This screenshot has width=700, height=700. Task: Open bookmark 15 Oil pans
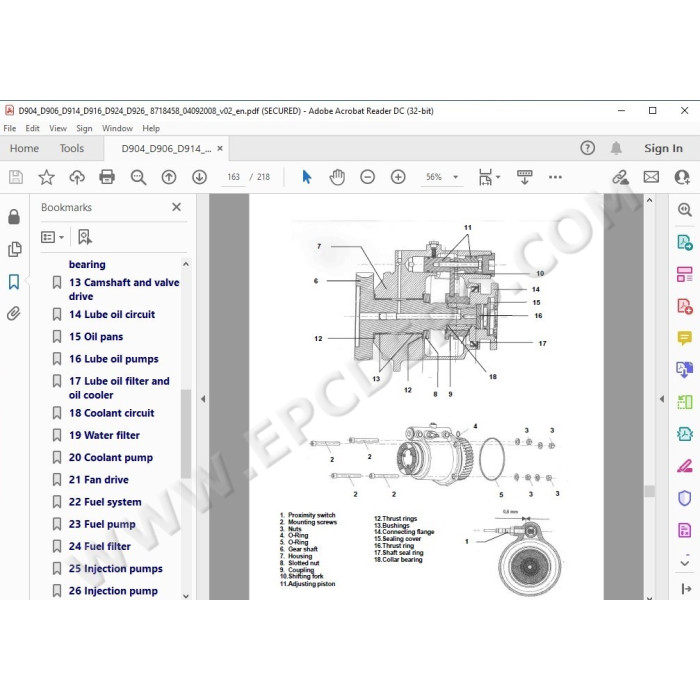tap(96, 337)
